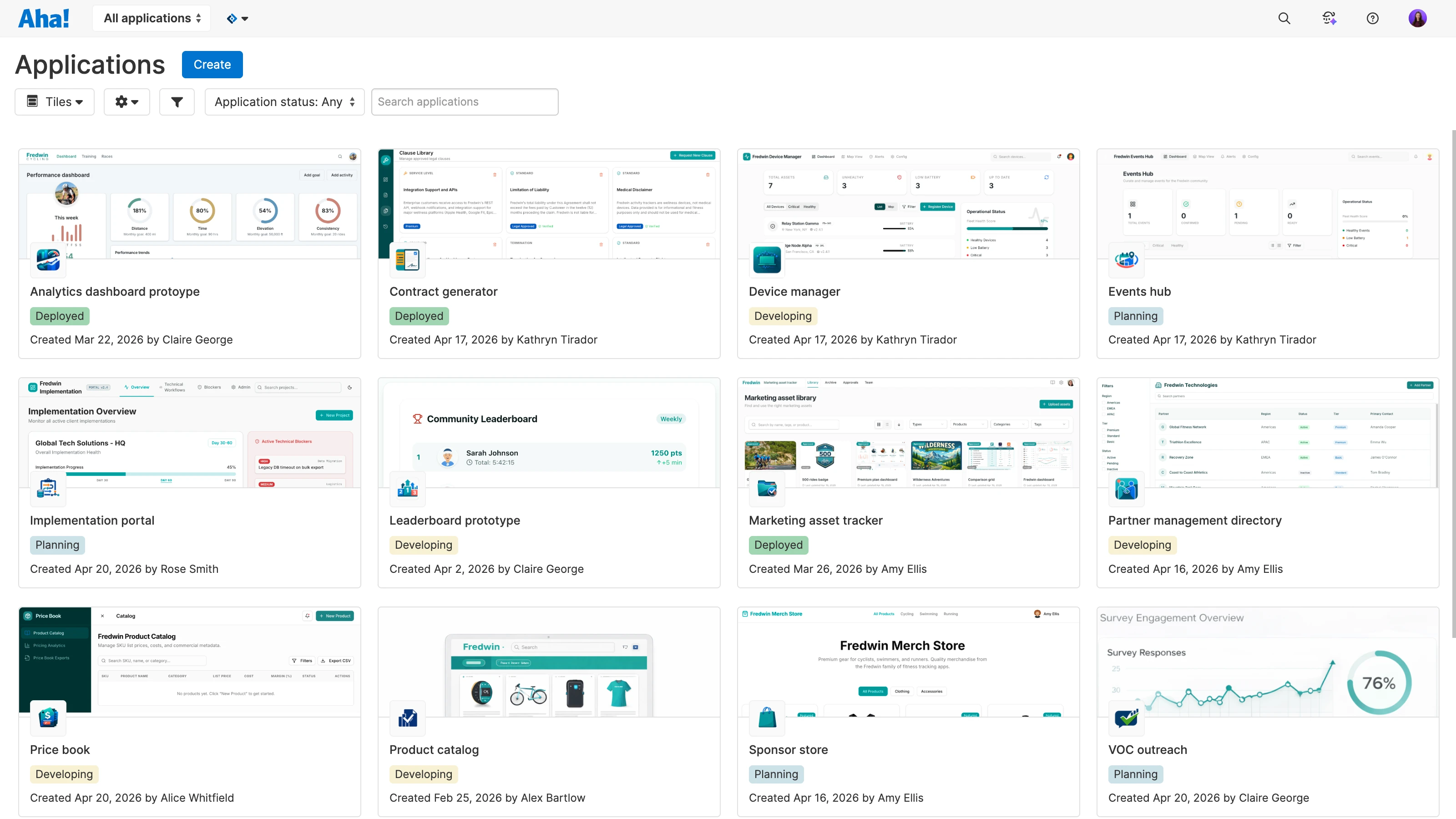Click the VOC outreach checkmark app icon
This screenshot has width=1456, height=819.
click(x=1126, y=718)
